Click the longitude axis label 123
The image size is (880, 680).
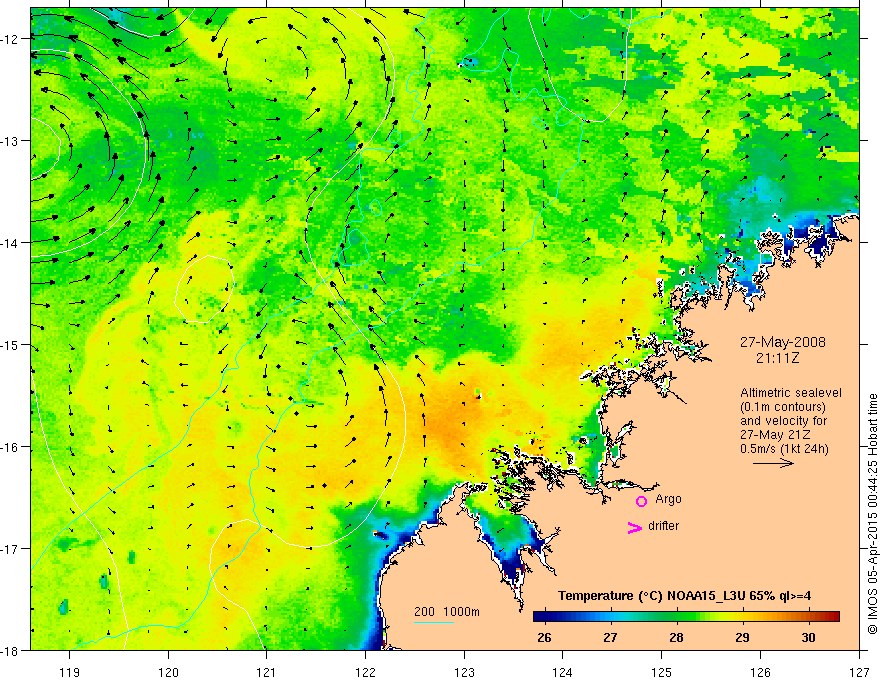pos(464,672)
